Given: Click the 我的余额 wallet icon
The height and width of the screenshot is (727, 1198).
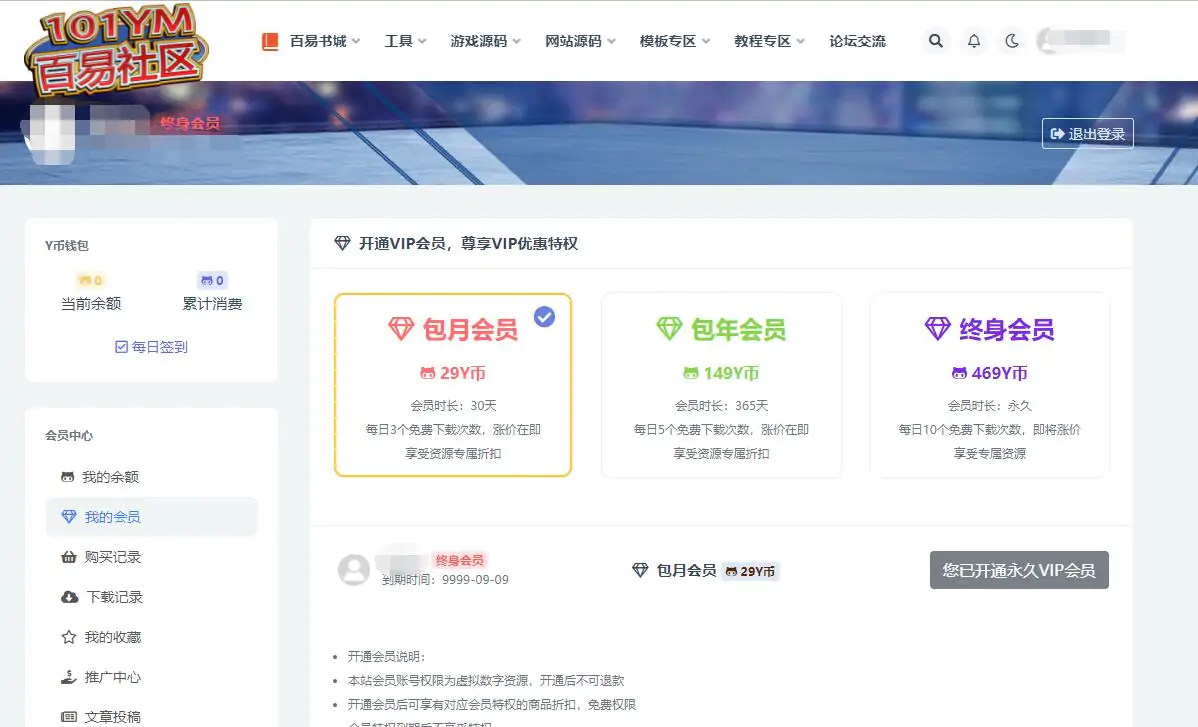Looking at the screenshot, I should click(x=68, y=477).
